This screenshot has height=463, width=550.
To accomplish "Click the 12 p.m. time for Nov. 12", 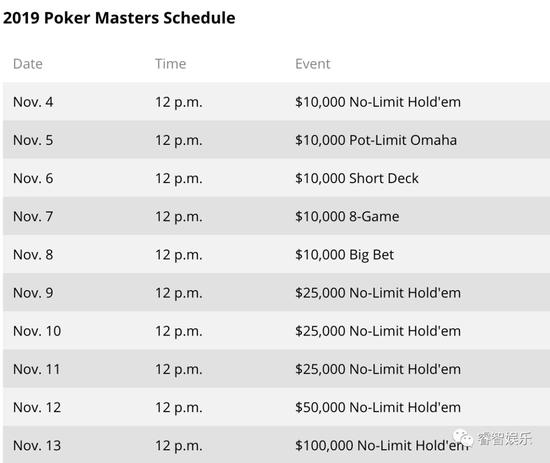I will 179,408.
